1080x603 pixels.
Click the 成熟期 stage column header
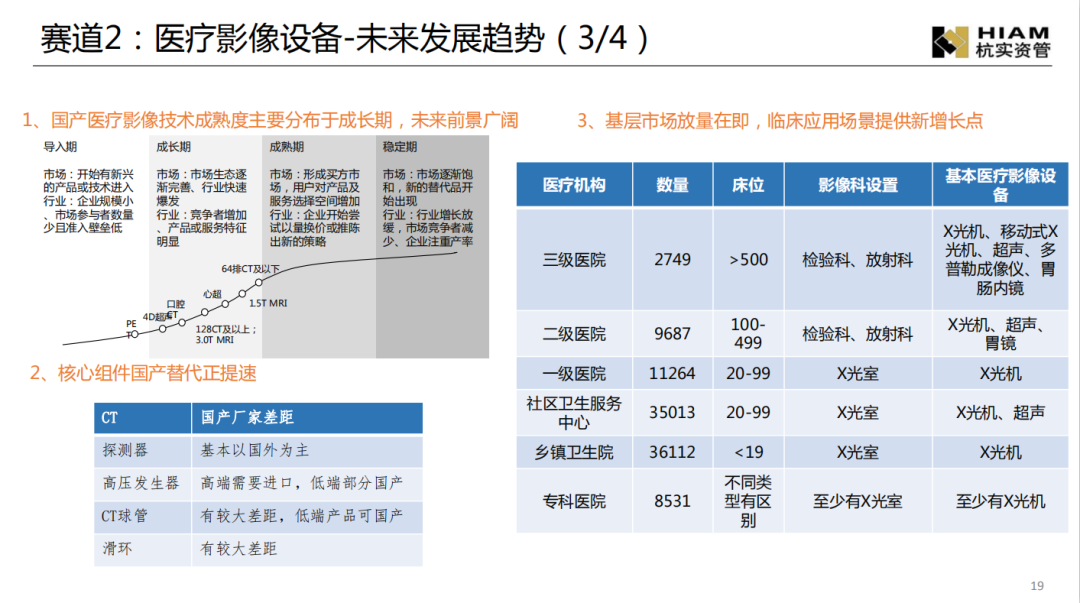286,147
